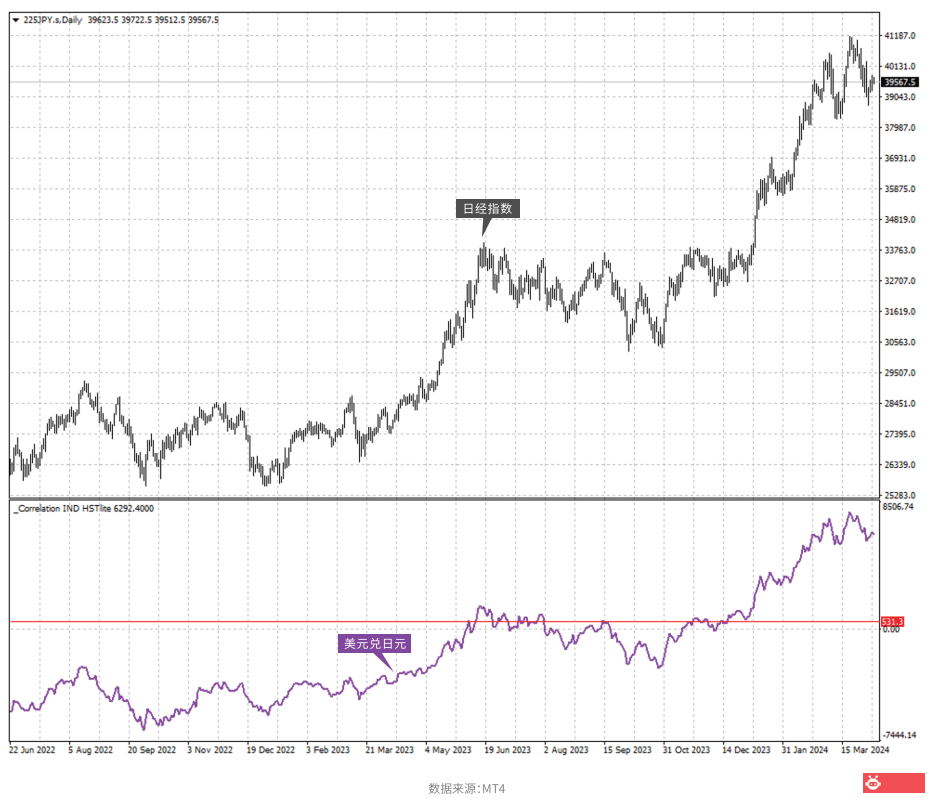
Task: Click the price axis value 27395.0
Action: (899, 435)
